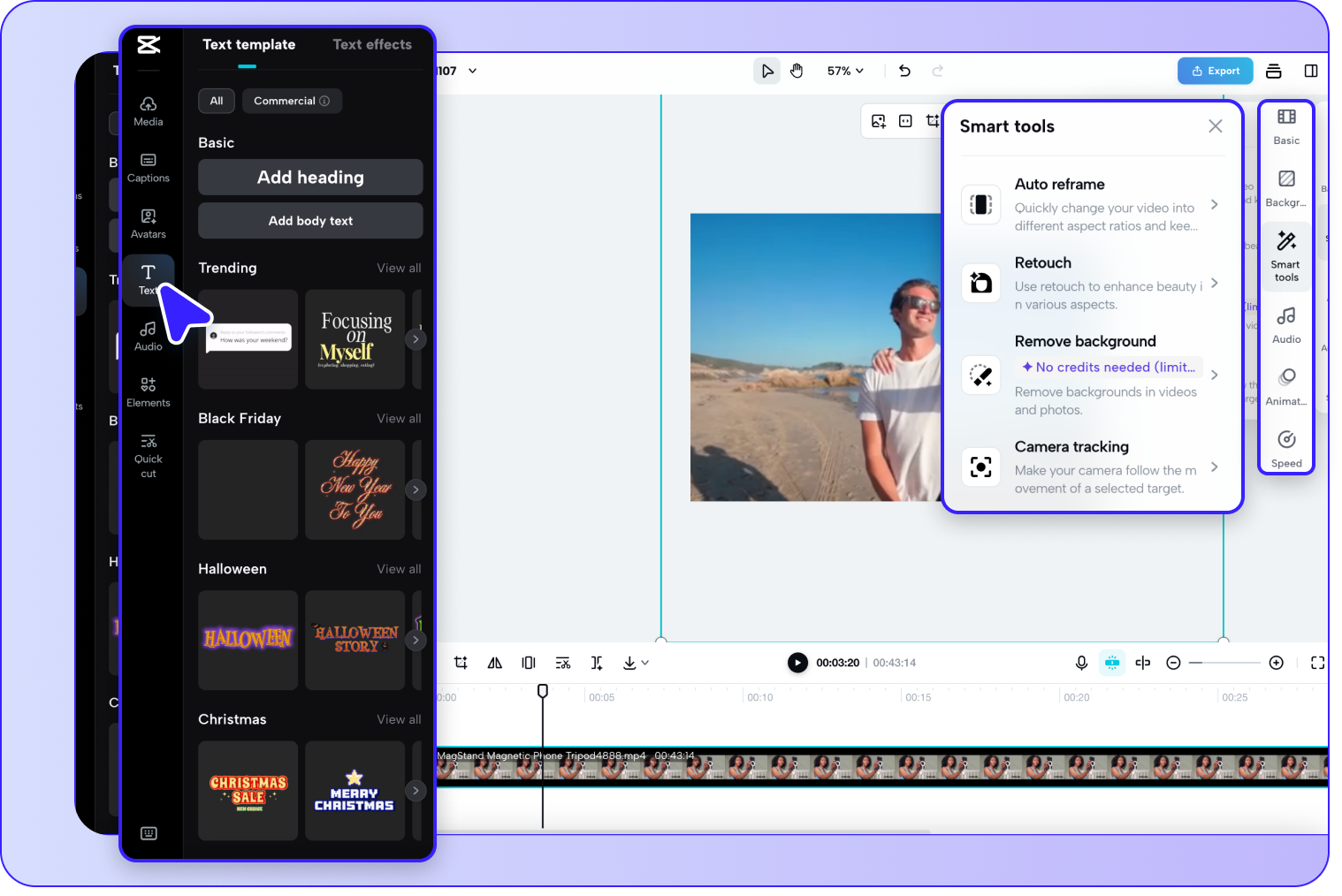The width and height of the screenshot is (1342, 896).
Task: View all Christmas templates
Action: coord(399,719)
